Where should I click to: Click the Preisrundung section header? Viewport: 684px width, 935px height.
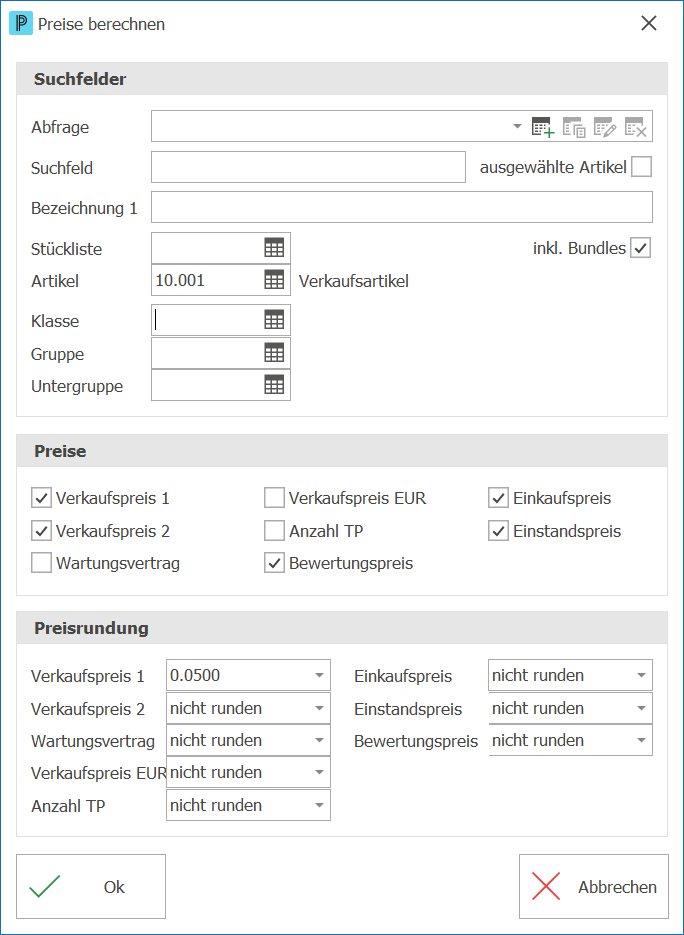pos(342,628)
